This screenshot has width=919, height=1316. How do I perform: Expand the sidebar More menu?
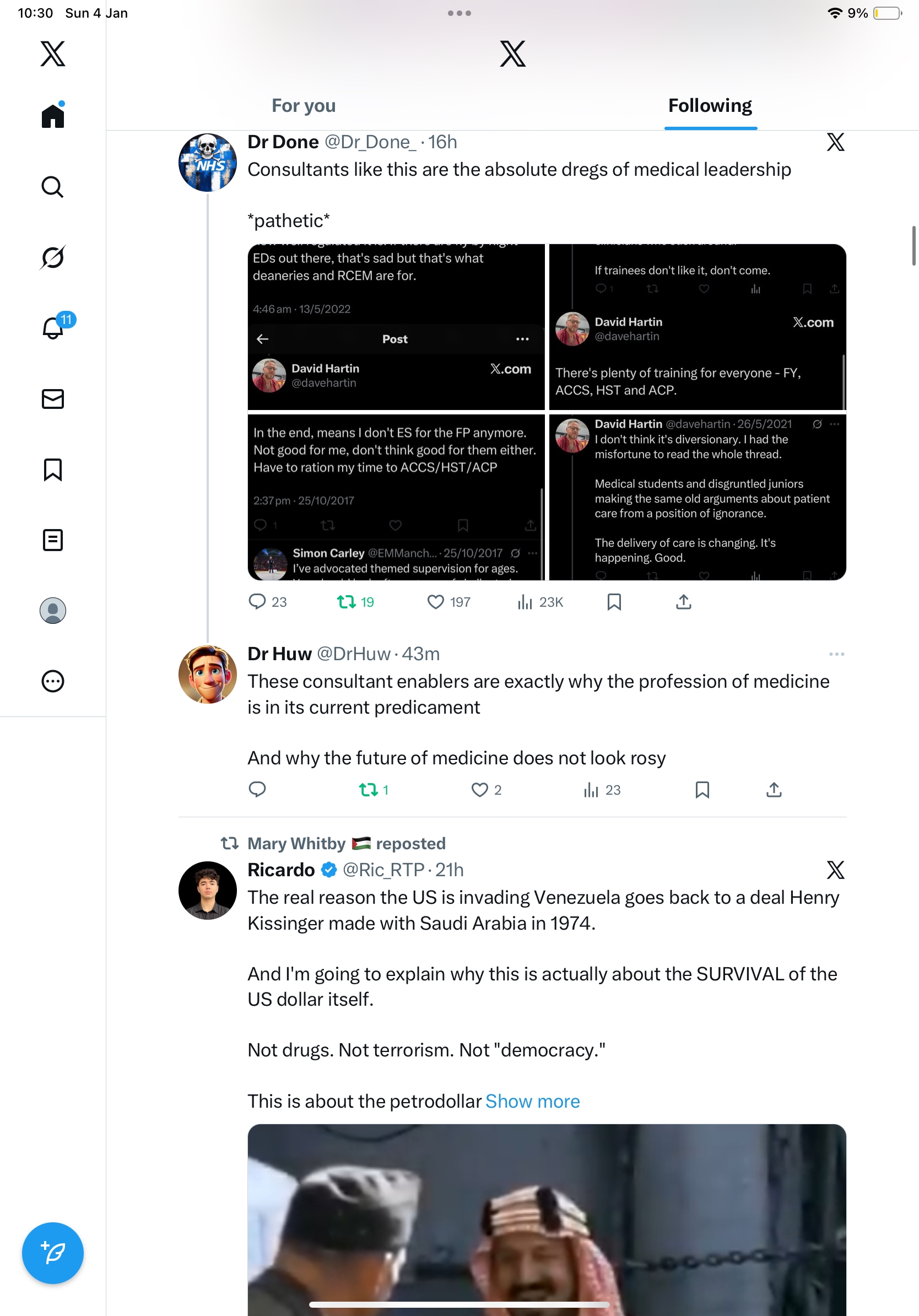pyautogui.click(x=53, y=682)
